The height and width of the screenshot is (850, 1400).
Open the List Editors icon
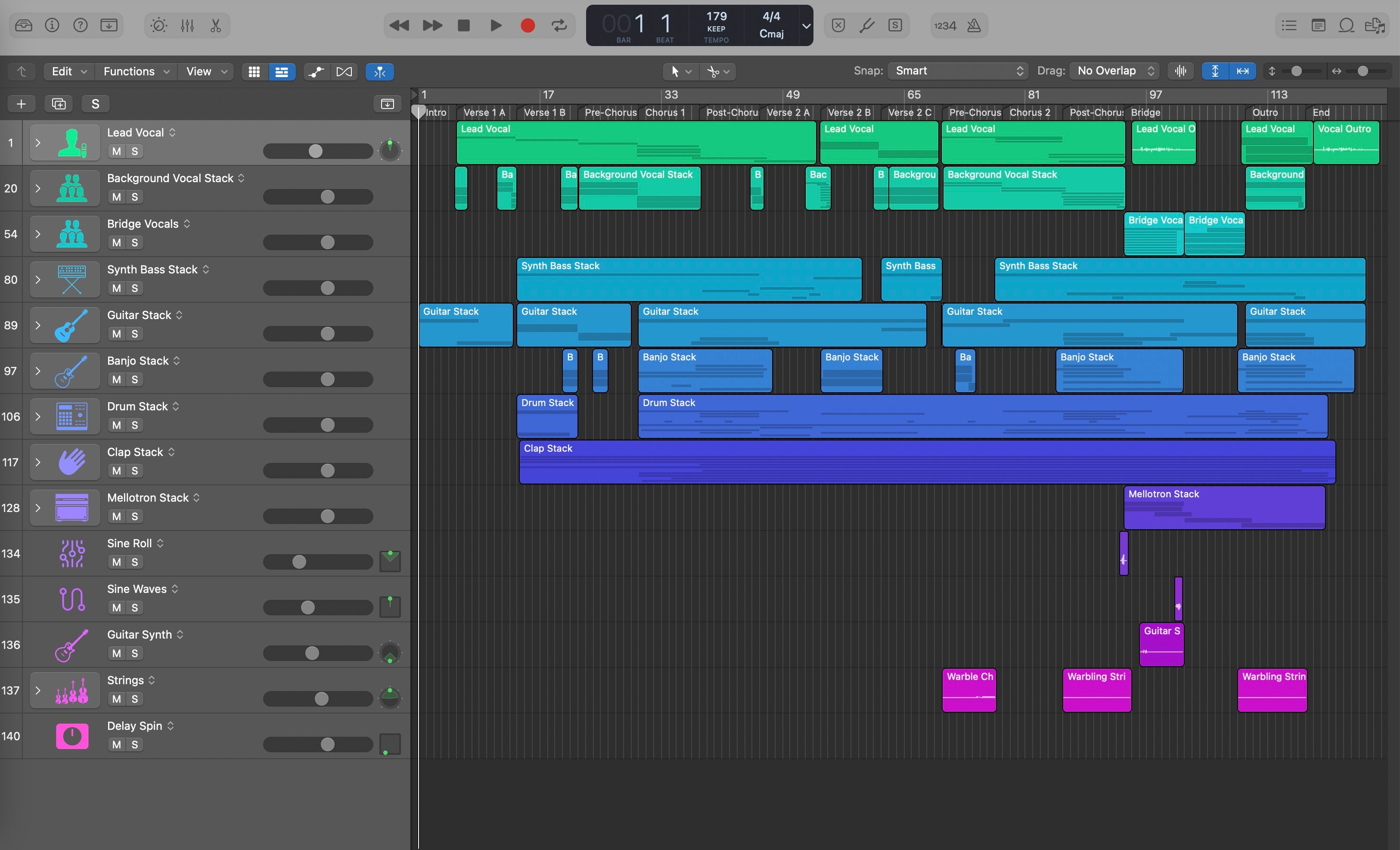[x=1290, y=25]
